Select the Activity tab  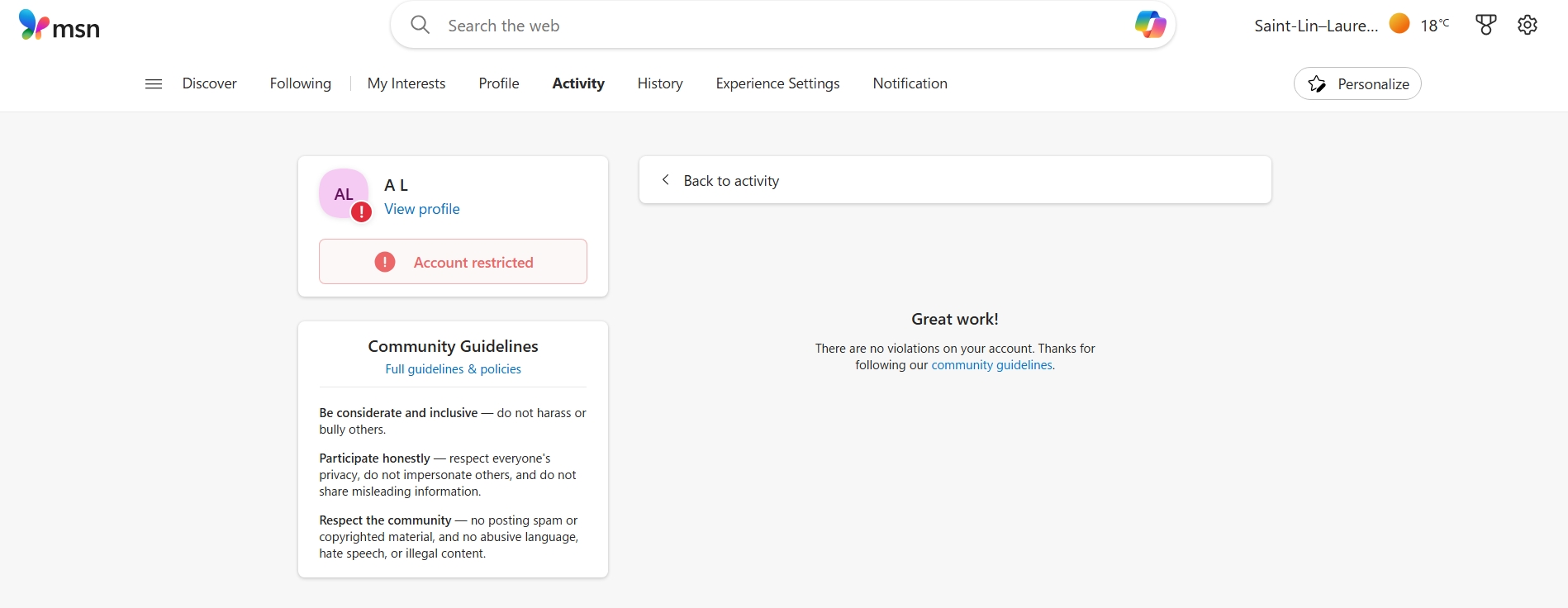(578, 83)
